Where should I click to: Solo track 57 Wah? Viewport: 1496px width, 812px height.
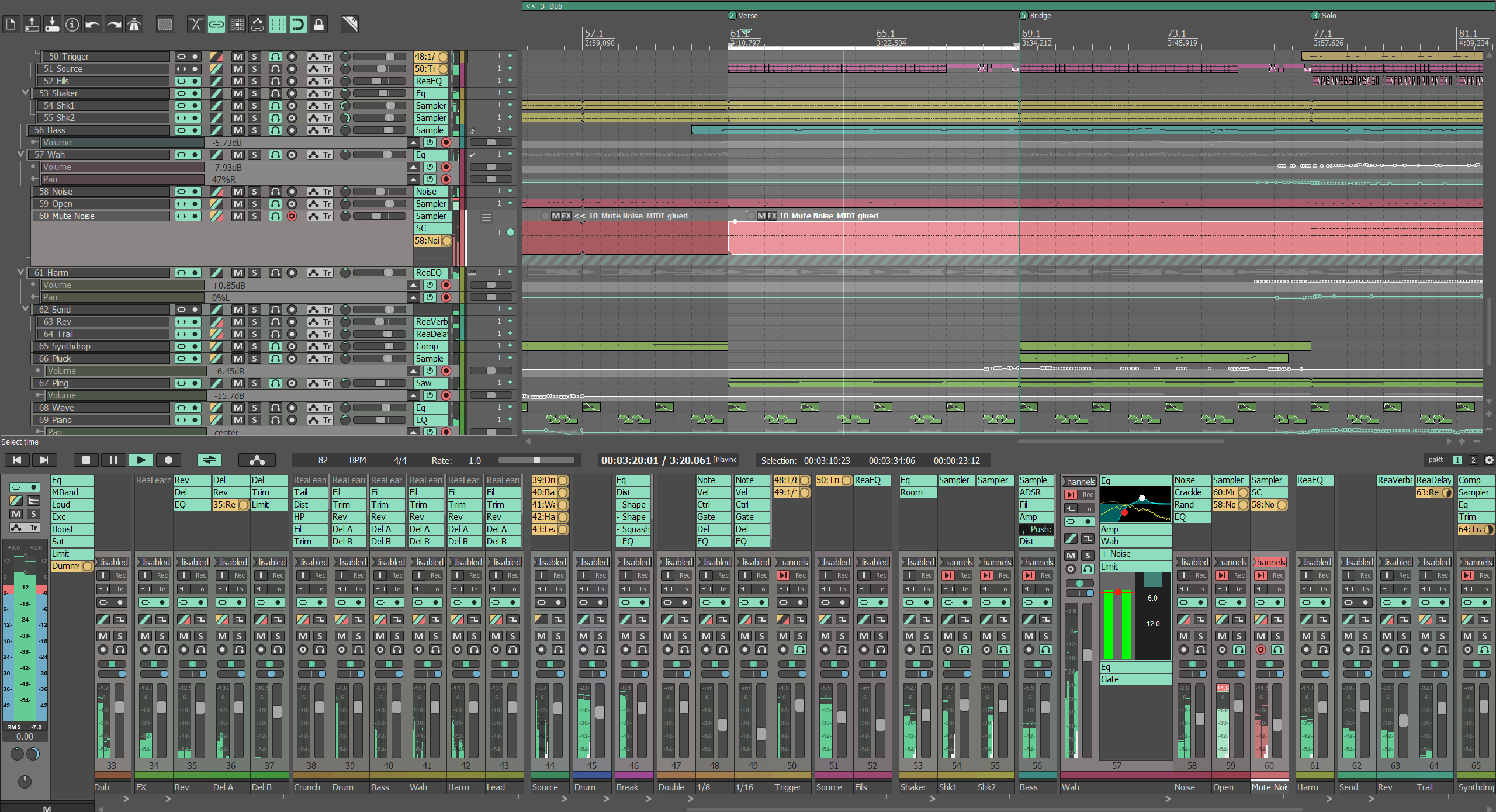click(x=254, y=155)
